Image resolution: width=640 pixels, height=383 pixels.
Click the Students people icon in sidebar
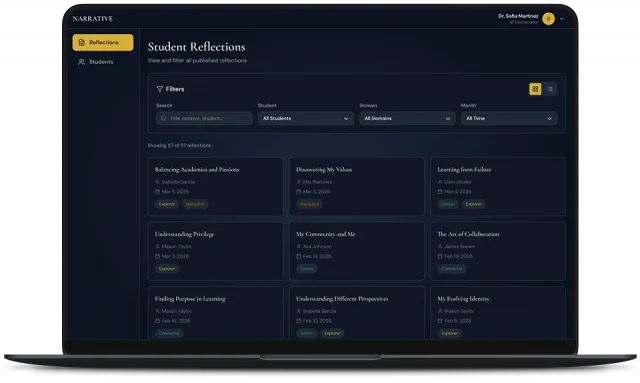[x=82, y=62]
